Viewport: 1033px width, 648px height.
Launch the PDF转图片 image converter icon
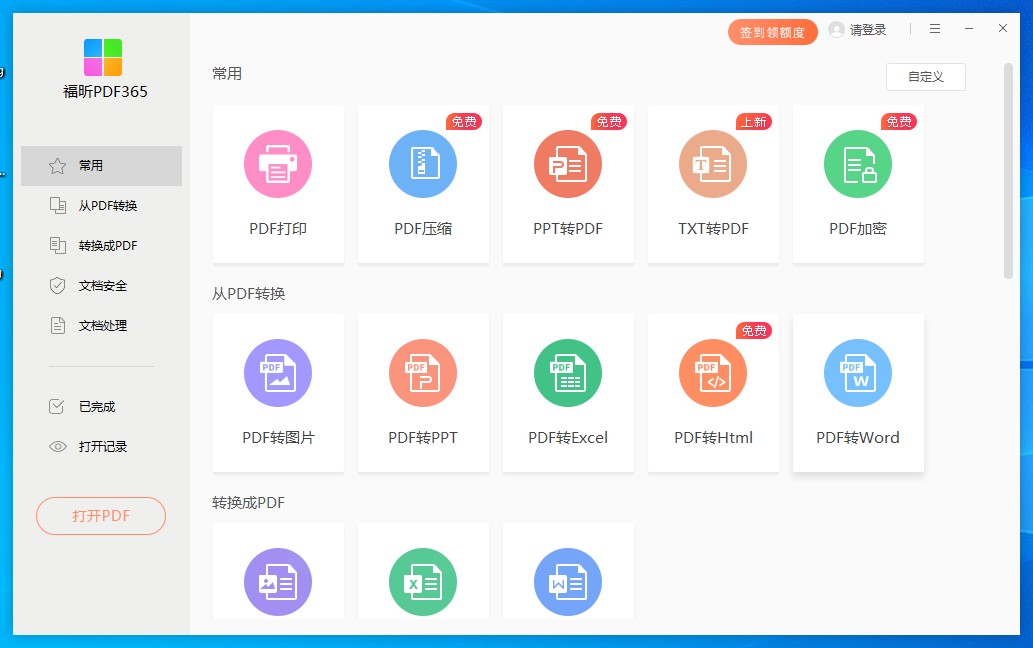pyautogui.click(x=278, y=373)
